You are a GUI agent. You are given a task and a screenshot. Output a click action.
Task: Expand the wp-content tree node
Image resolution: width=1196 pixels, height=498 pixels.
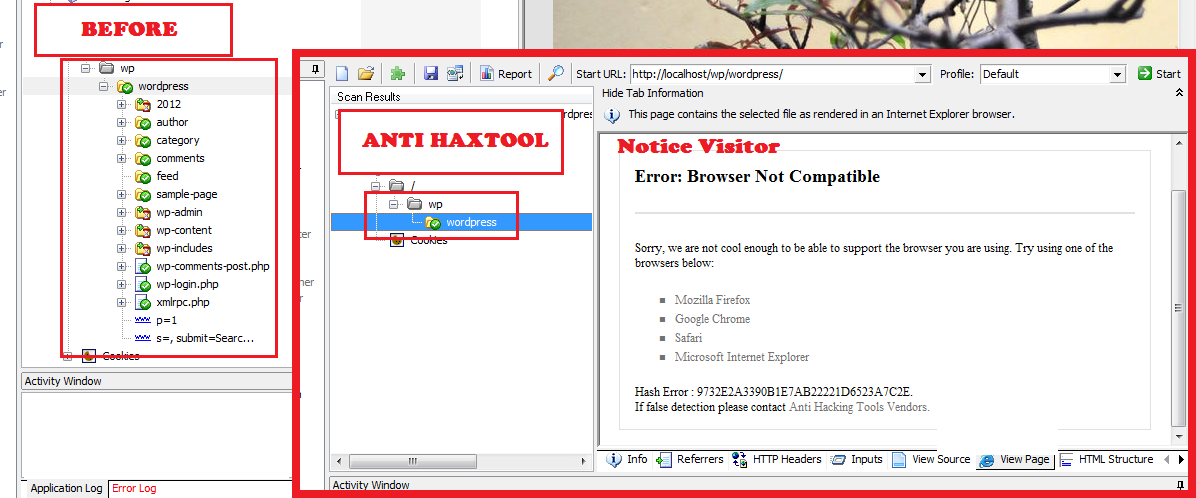(x=121, y=230)
